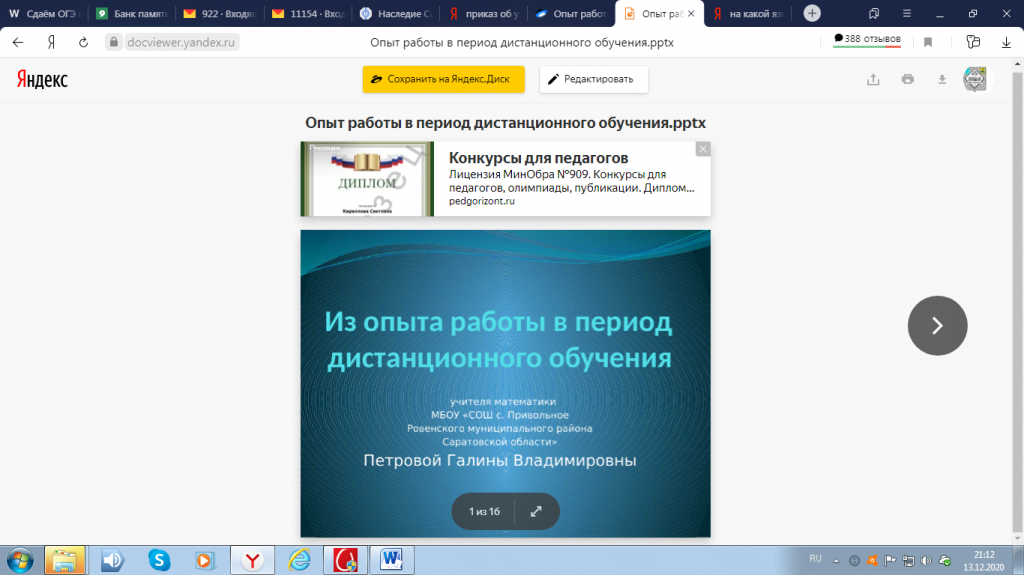Open Skype from the taskbar

pos(159,560)
